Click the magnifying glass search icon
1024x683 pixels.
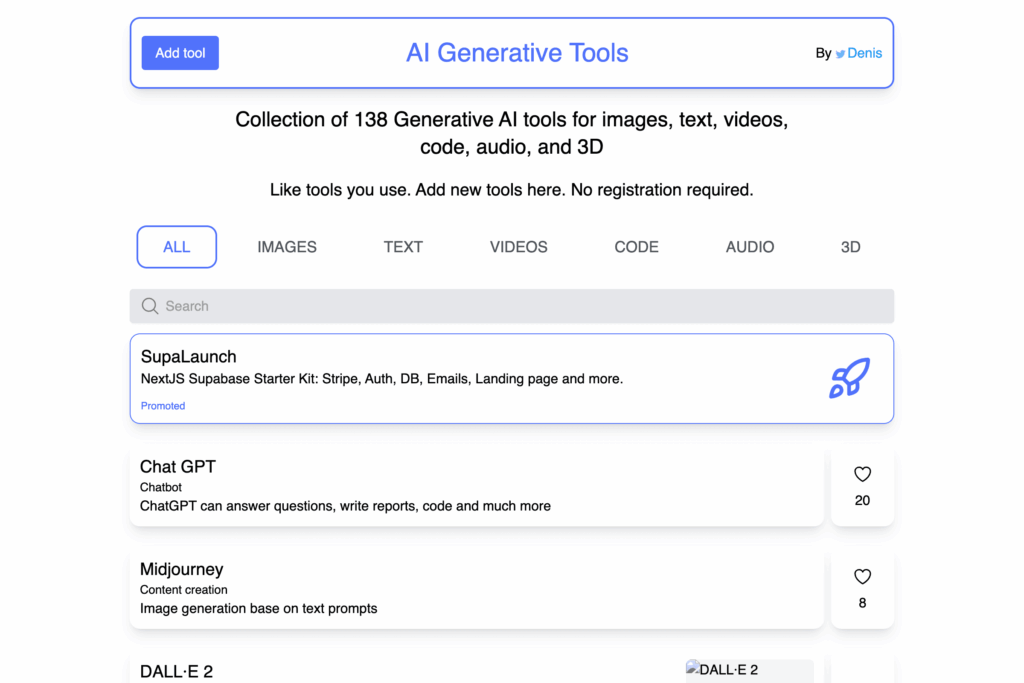coord(150,306)
